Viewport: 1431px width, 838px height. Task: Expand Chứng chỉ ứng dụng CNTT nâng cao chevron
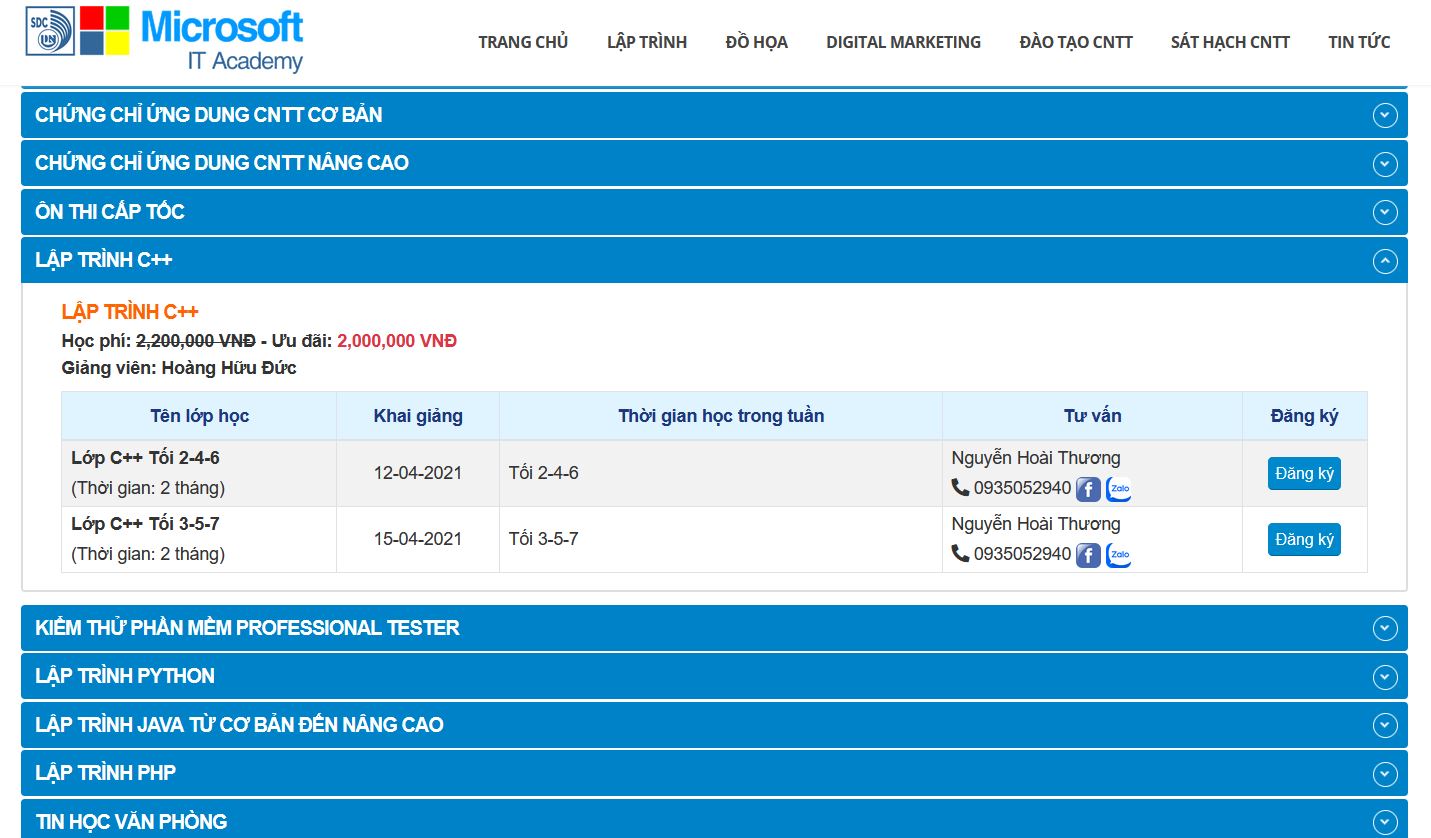pos(1385,164)
